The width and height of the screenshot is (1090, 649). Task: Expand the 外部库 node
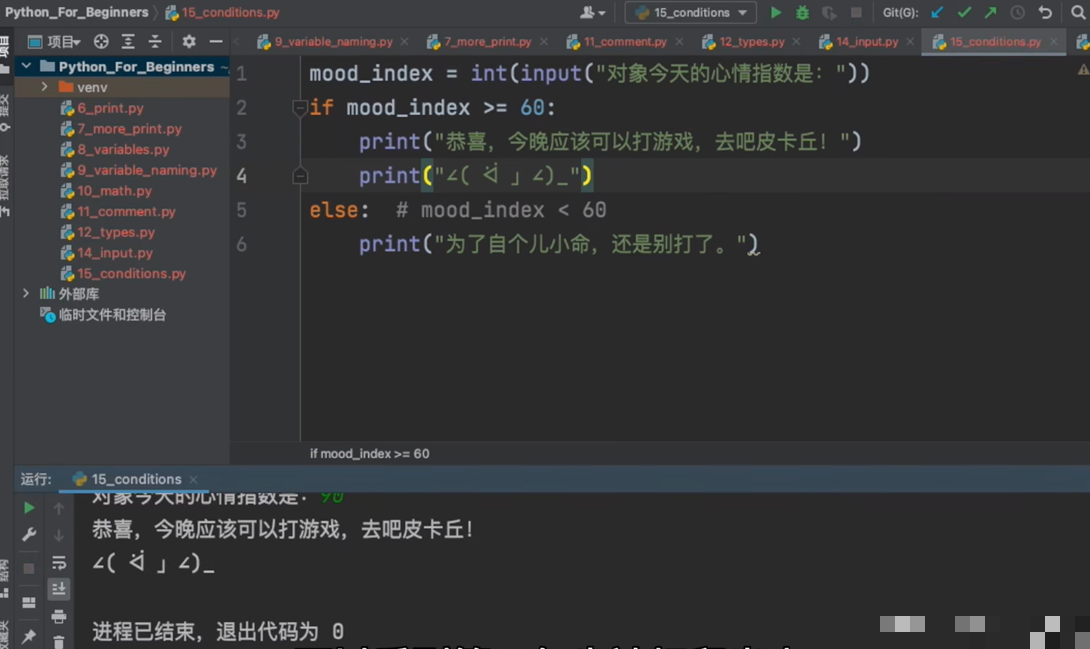(x=26, y=293)
